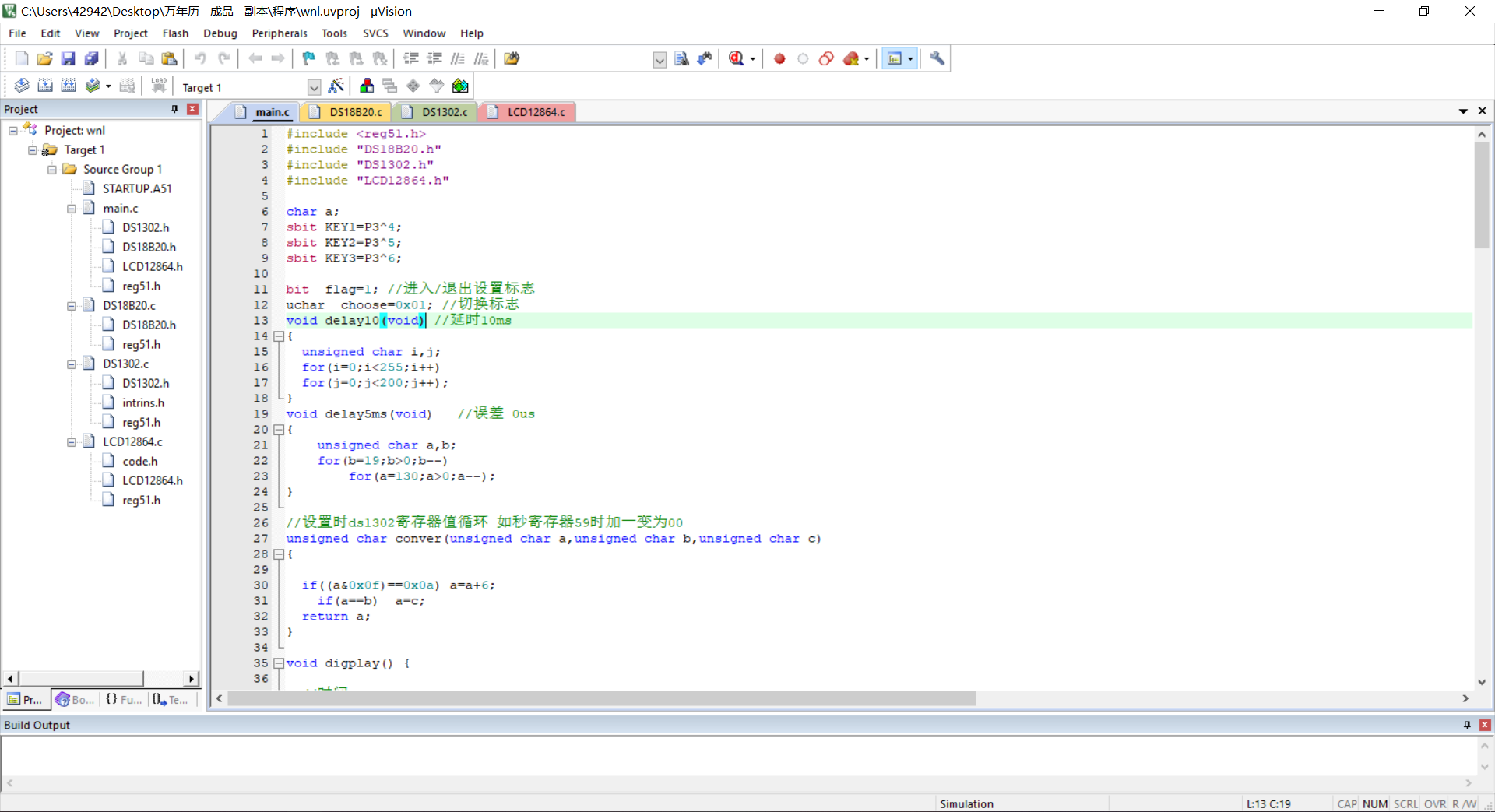Switch to the DS18B20.c editor tab
This screenshot has height=812, width=1495.
pyautogui.click(x=355, y=112)
